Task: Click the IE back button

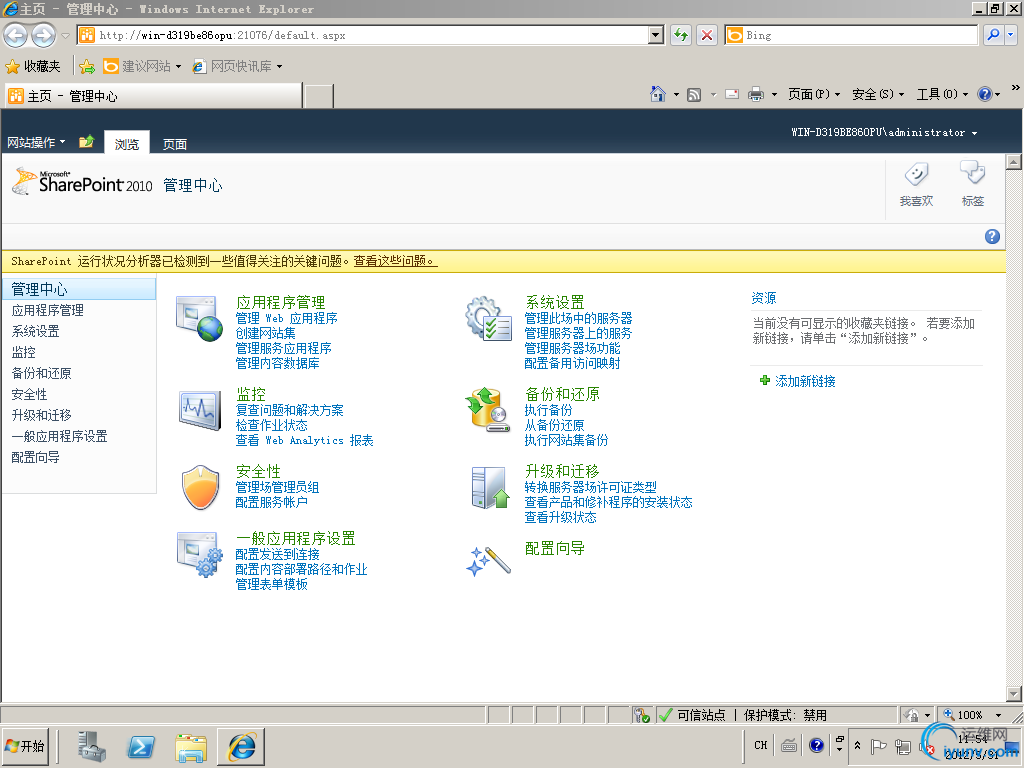Action: (16, 35)
